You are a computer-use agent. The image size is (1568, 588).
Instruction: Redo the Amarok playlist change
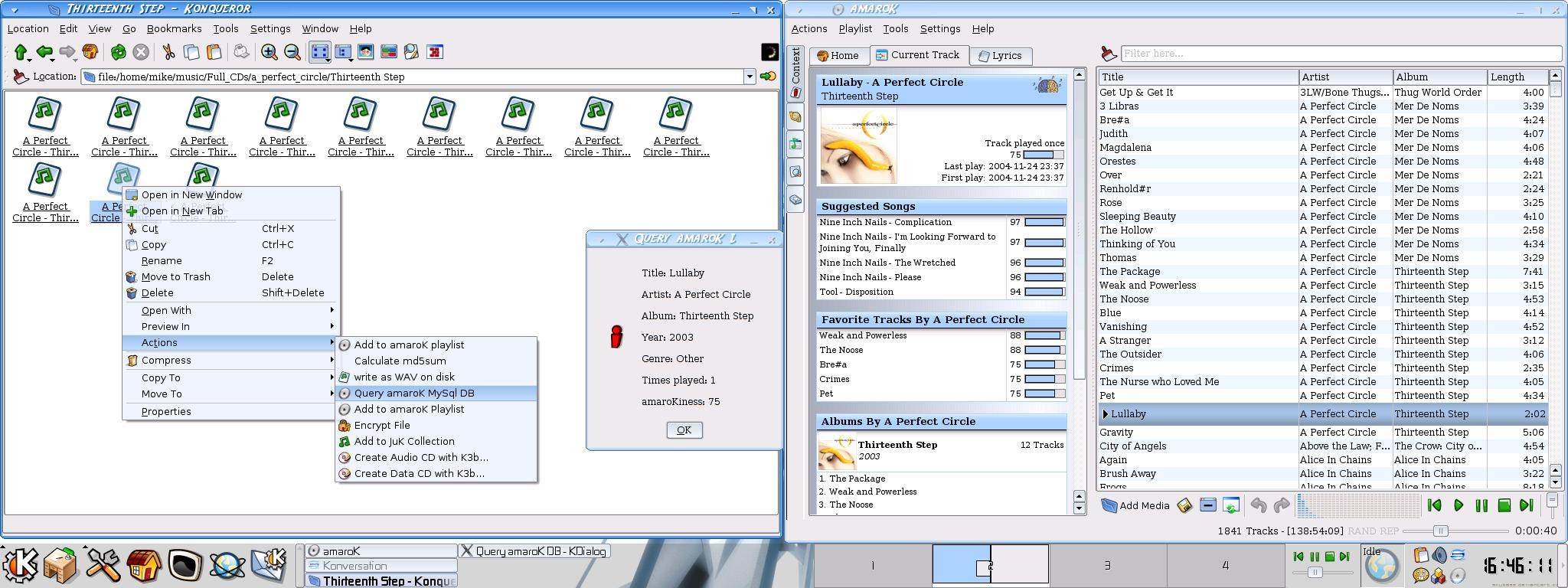point(1281,505)
